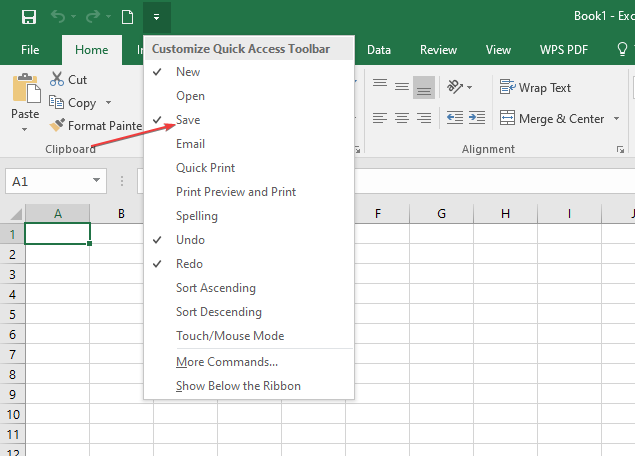Click the New document icon in title bar
Image resolution: width=635 pixels, height=456 pixels.
pos(127,17)
